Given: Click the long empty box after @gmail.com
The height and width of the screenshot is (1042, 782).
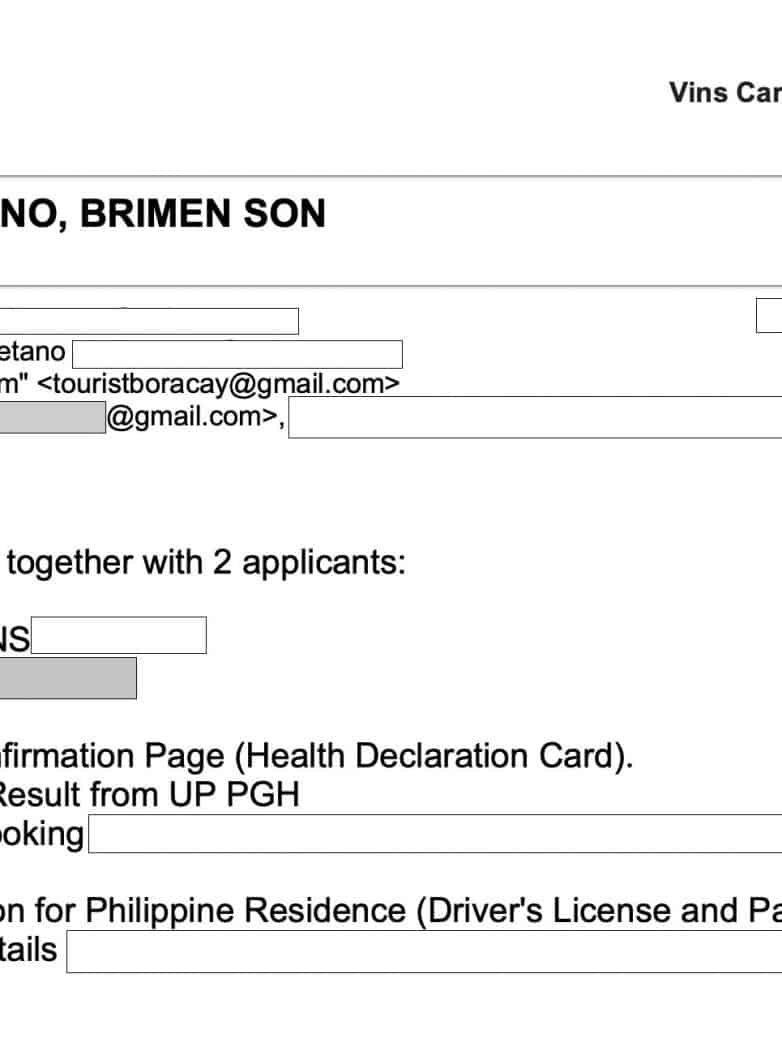Looking at the screenshot, I should click(x=535, y=418).
